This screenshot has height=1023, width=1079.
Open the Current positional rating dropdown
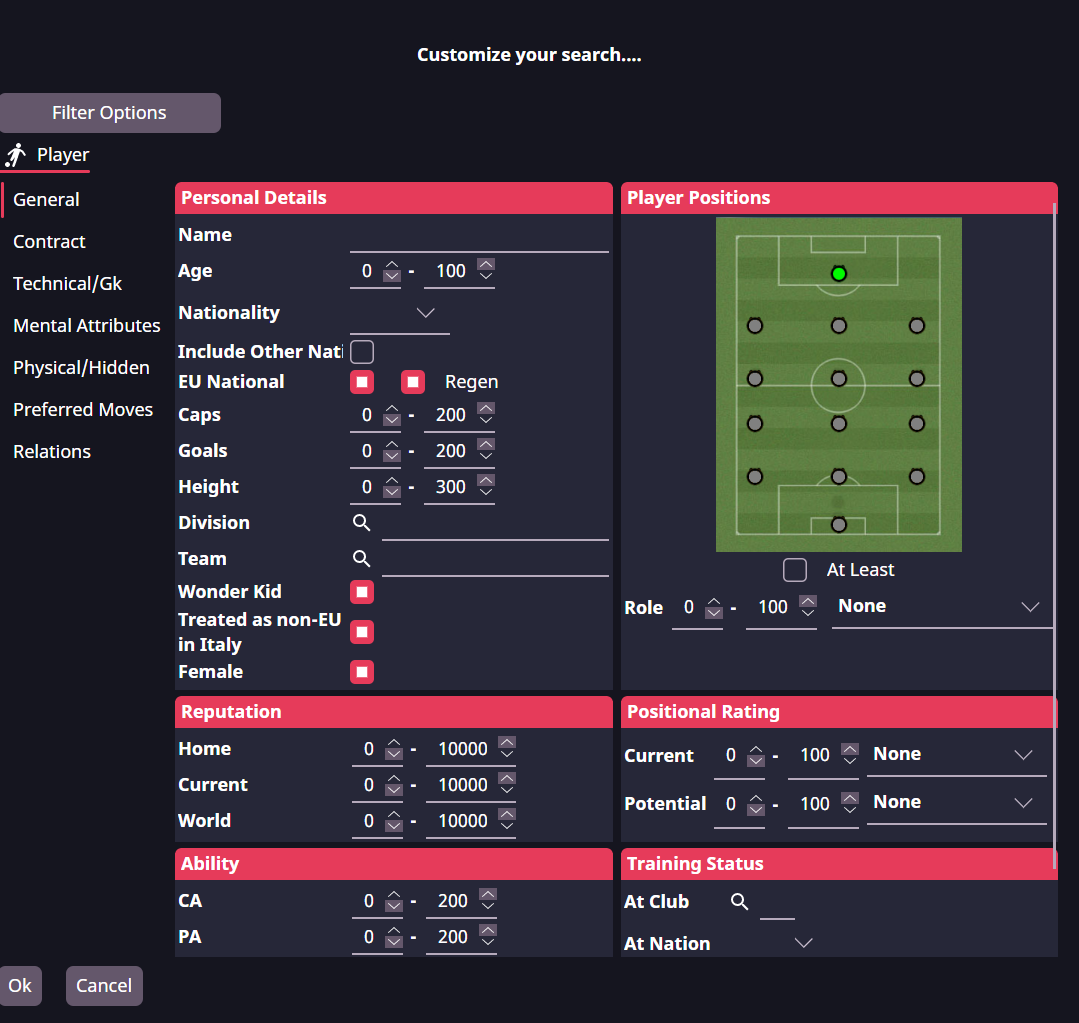[x=1023, y=755]
